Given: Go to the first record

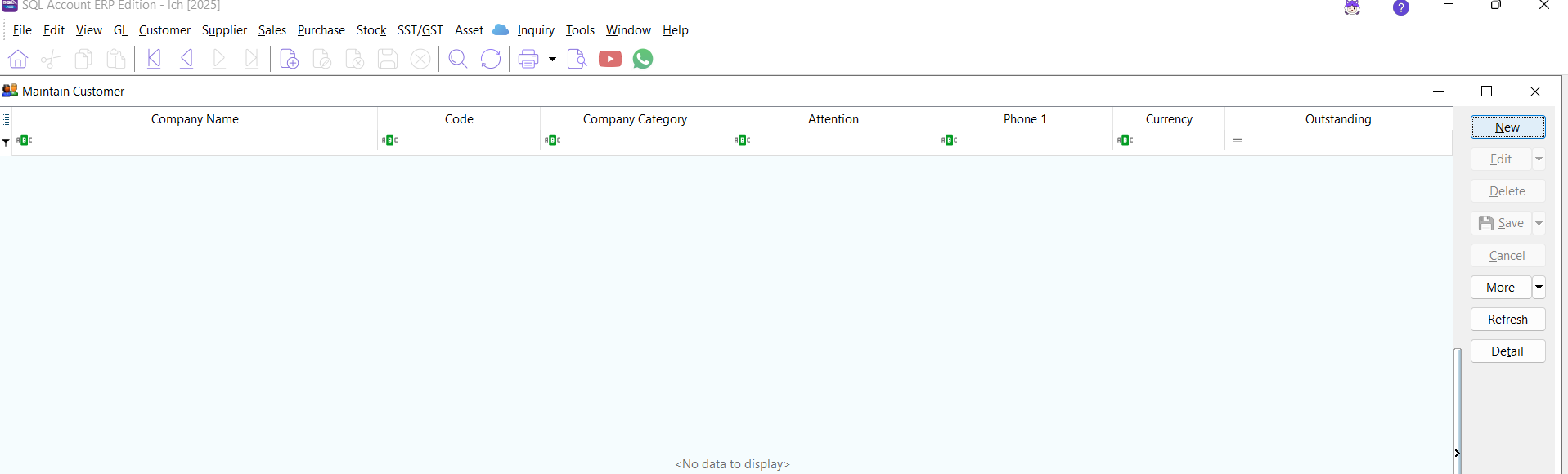Looking at the screenshot, I should tap(154, 59).
